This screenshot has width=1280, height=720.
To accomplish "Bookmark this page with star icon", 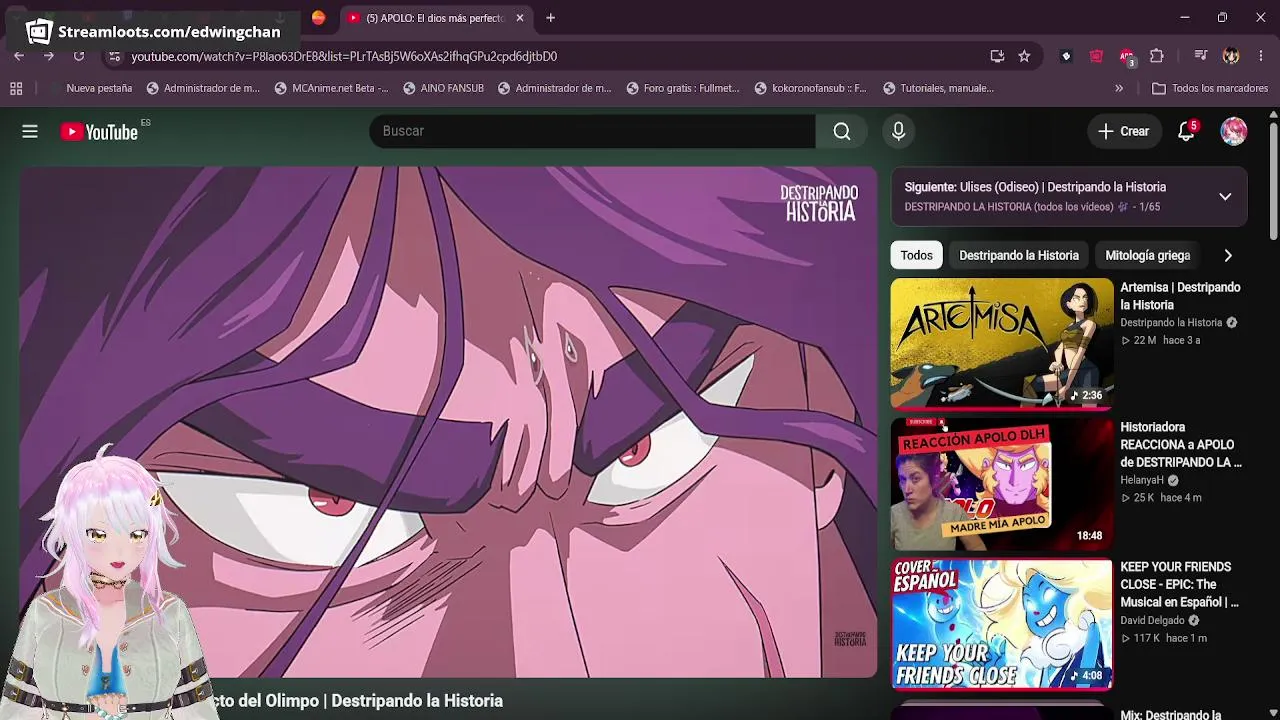I will (x=1024, y=56).
